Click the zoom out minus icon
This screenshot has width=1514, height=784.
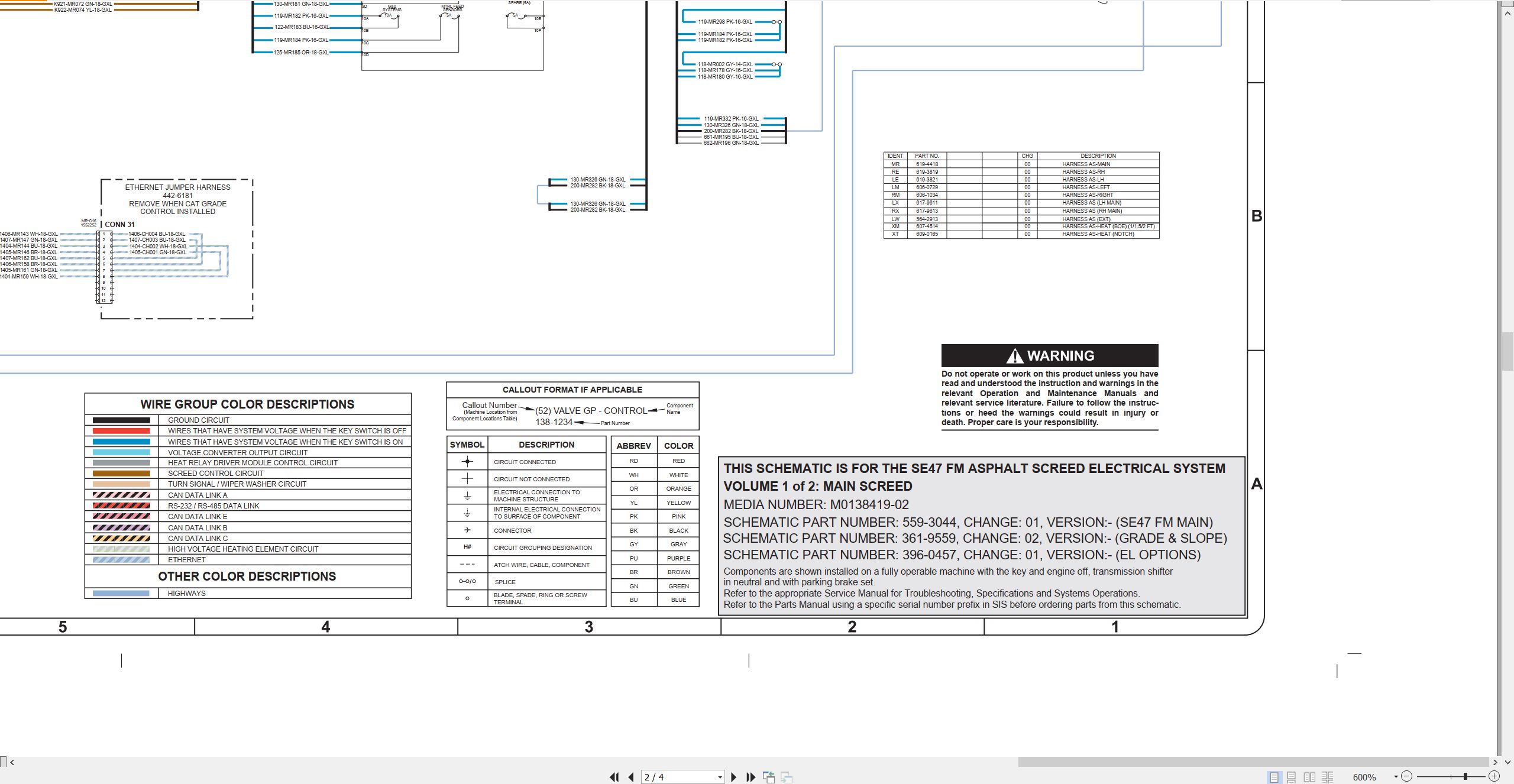coord(1407,776)
